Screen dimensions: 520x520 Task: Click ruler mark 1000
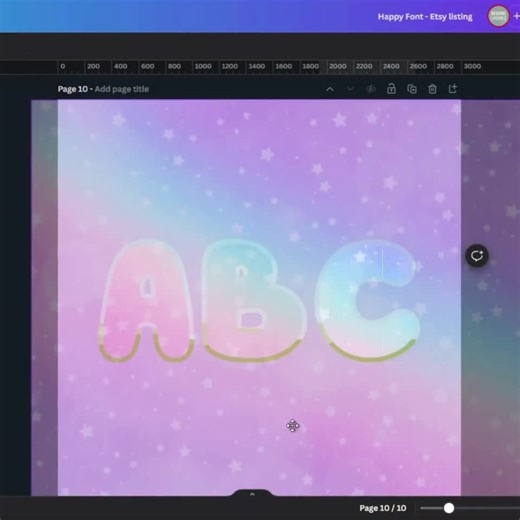click(x=203, y=66)
